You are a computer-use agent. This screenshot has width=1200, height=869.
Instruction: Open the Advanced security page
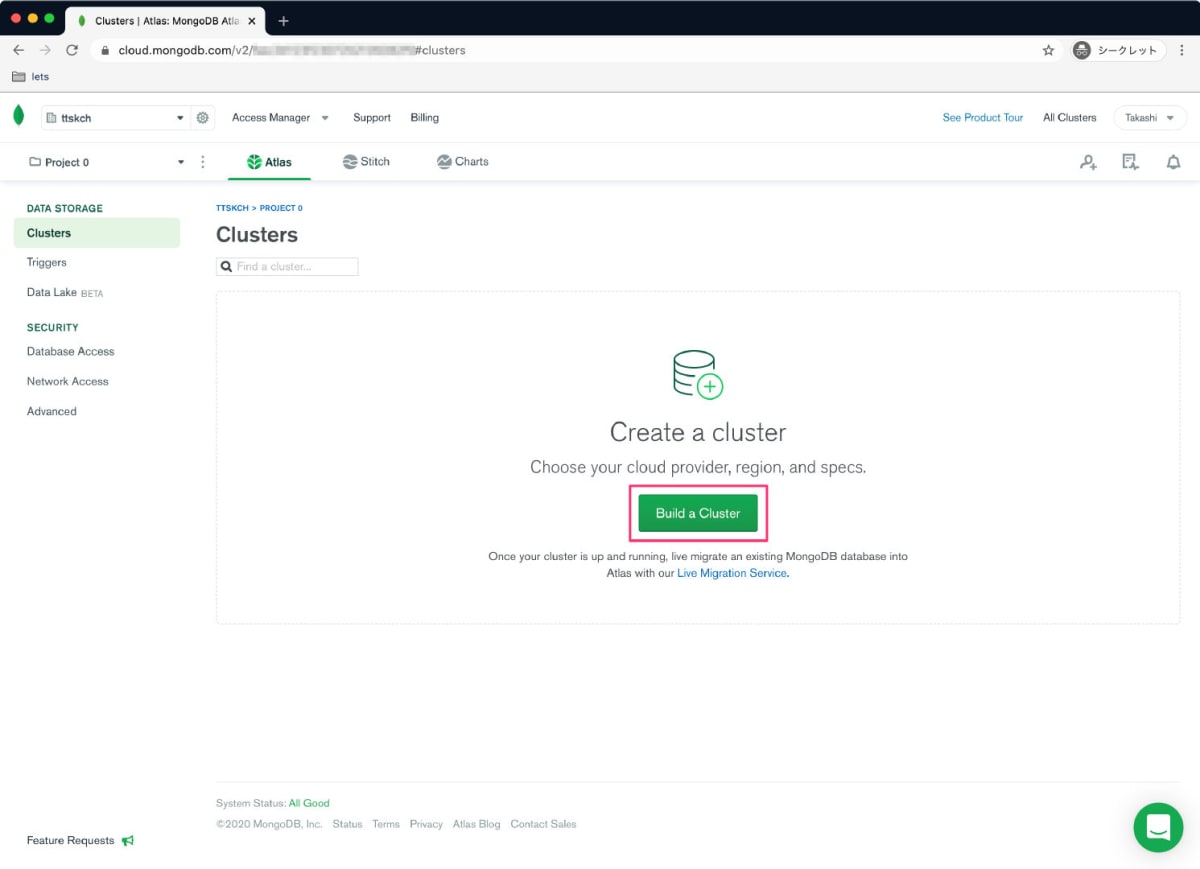(52, 412)
